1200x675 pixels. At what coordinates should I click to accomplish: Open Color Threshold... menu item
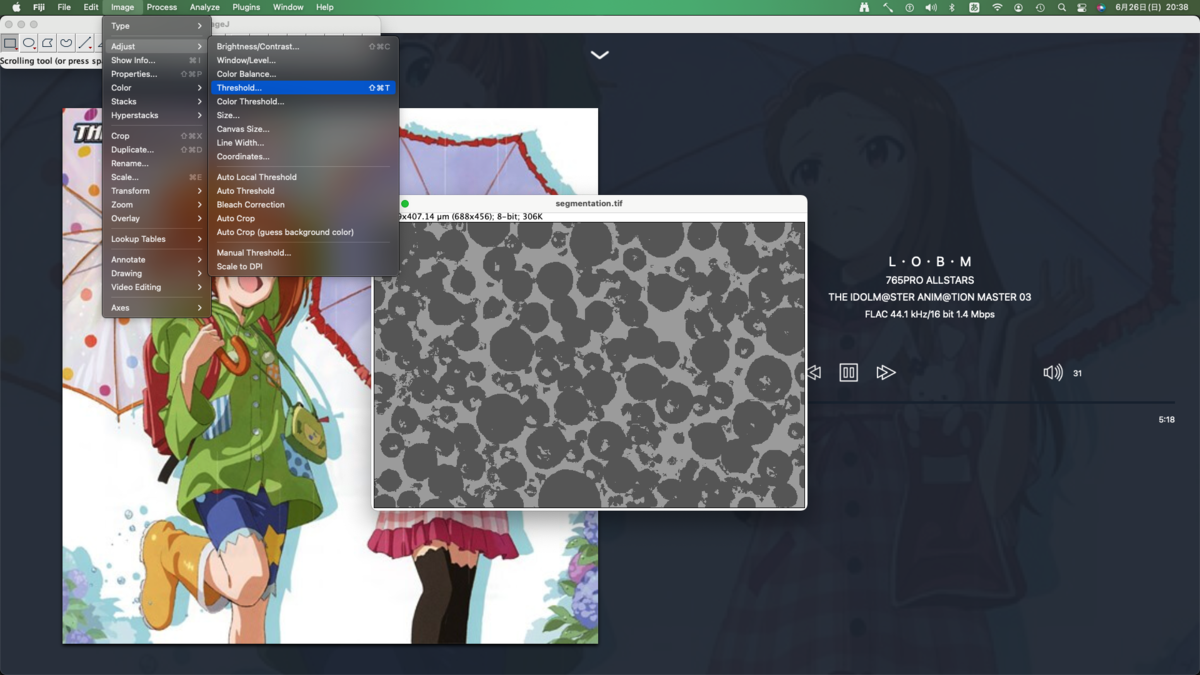pos(303,102)
